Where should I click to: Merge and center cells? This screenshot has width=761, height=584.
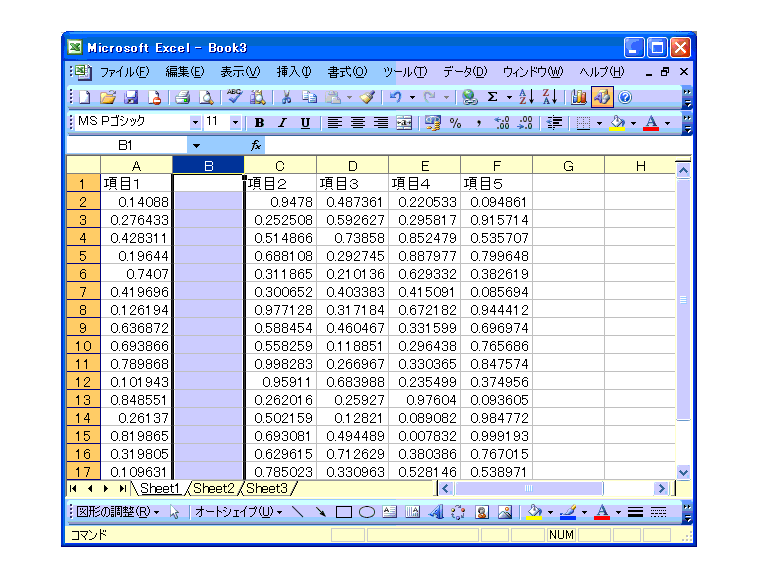click(x=404, y=123)
